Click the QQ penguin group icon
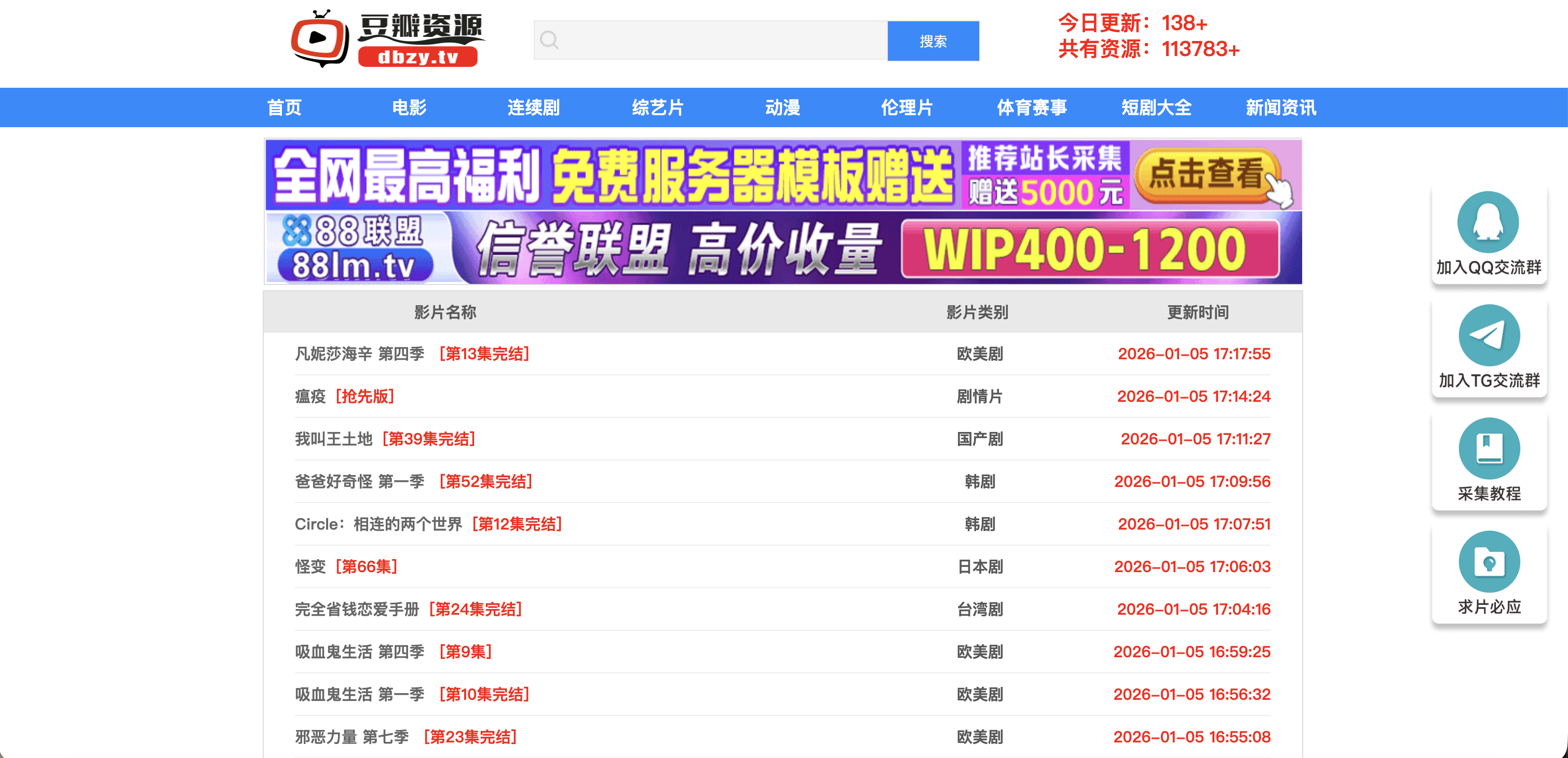 [x=1488, y=222]
